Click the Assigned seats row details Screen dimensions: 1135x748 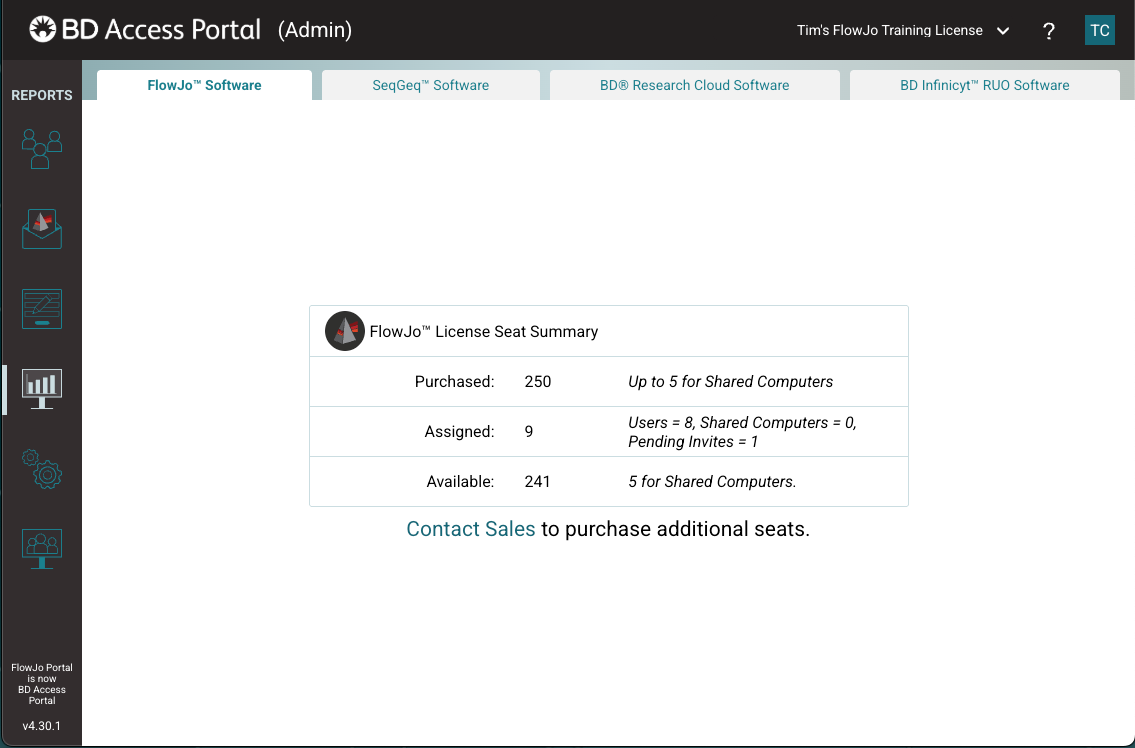pos(741,432)
